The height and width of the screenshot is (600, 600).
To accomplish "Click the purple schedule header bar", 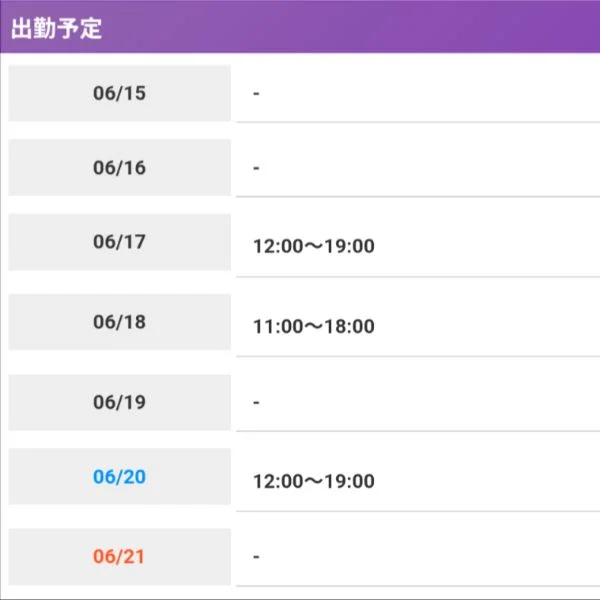I will click(x=300, y=26).
